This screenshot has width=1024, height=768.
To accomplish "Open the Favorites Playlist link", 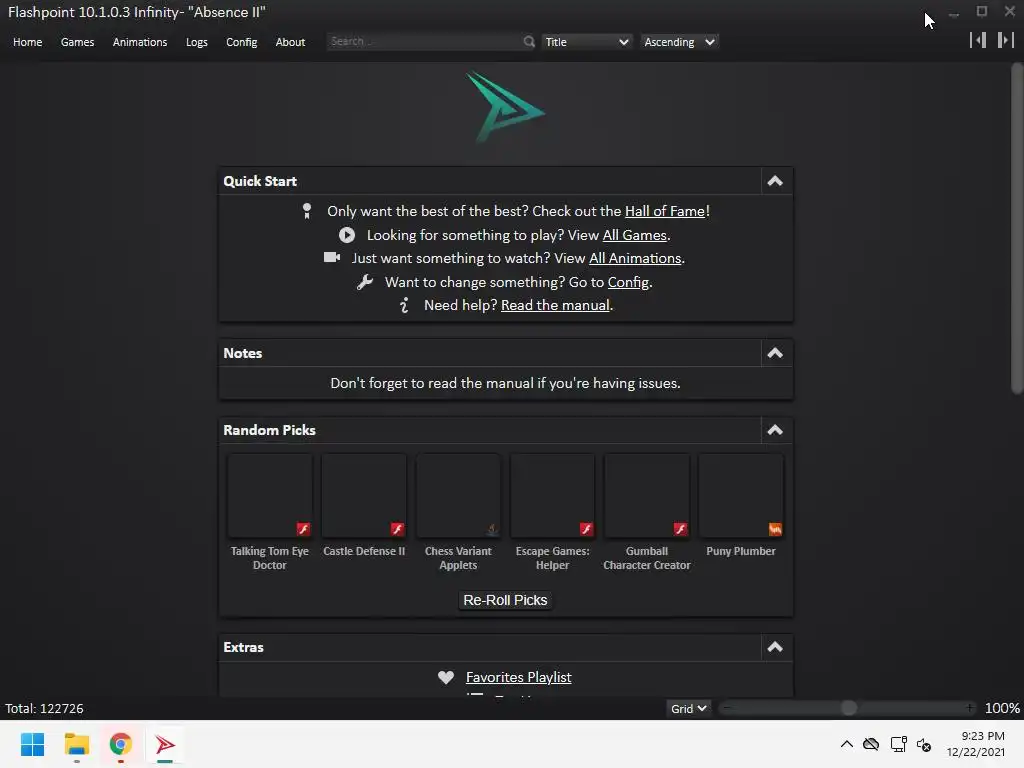I will 519,677.
